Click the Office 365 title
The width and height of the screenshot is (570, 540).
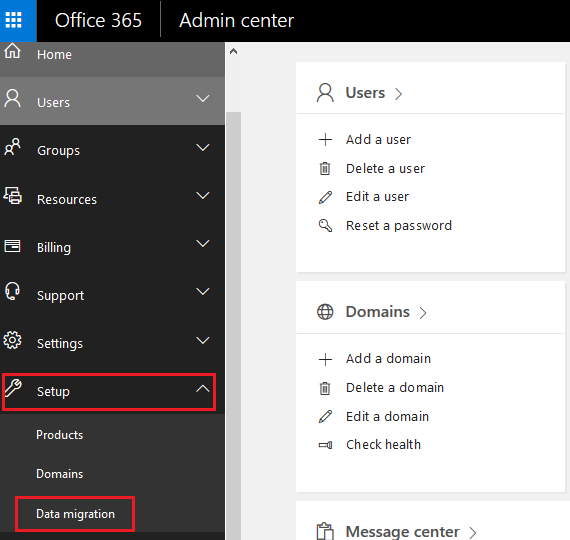coord(98,20)
